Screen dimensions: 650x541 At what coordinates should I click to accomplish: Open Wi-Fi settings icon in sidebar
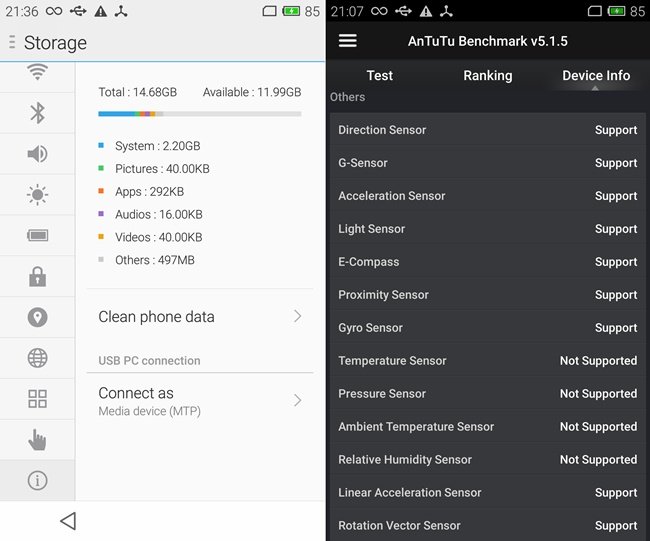click(x=37, y=73)
